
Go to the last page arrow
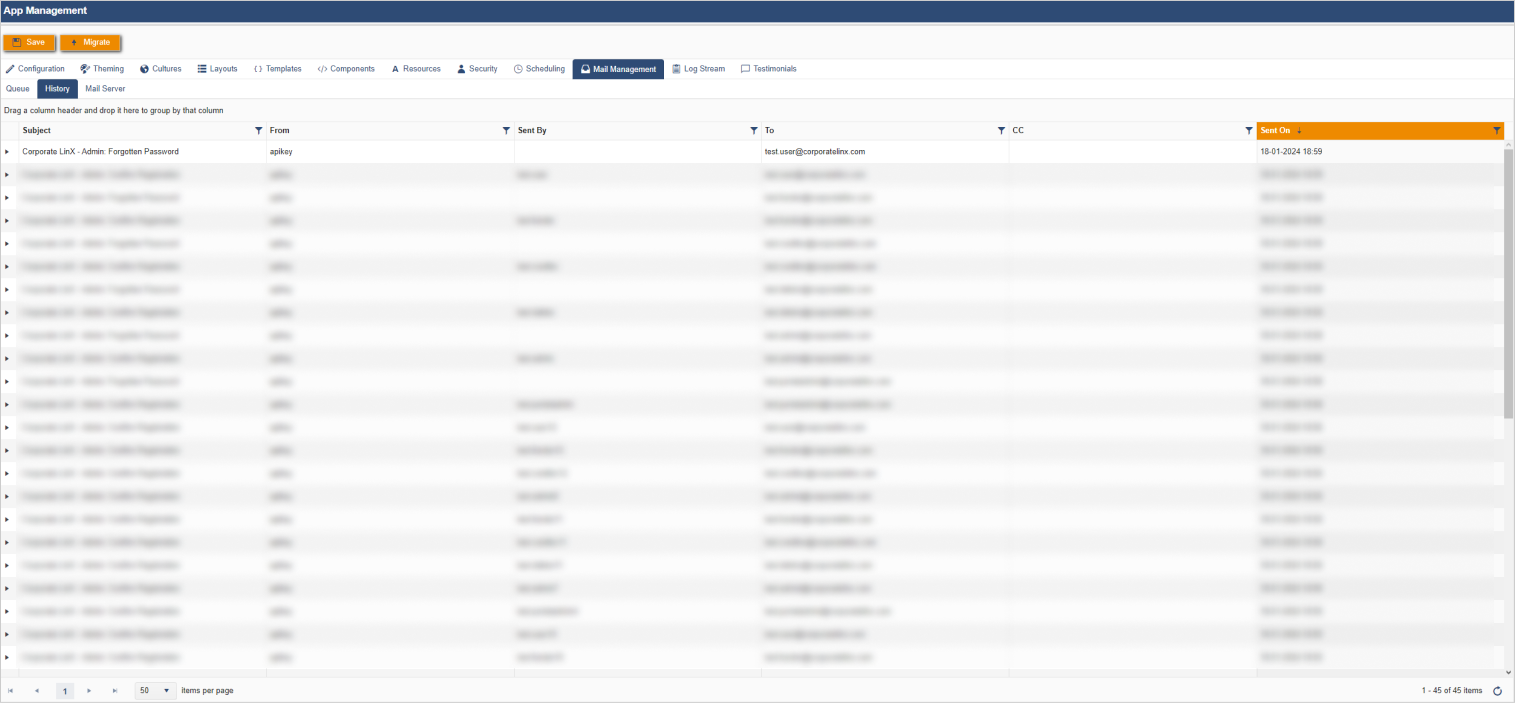click(x=115, y=691)
